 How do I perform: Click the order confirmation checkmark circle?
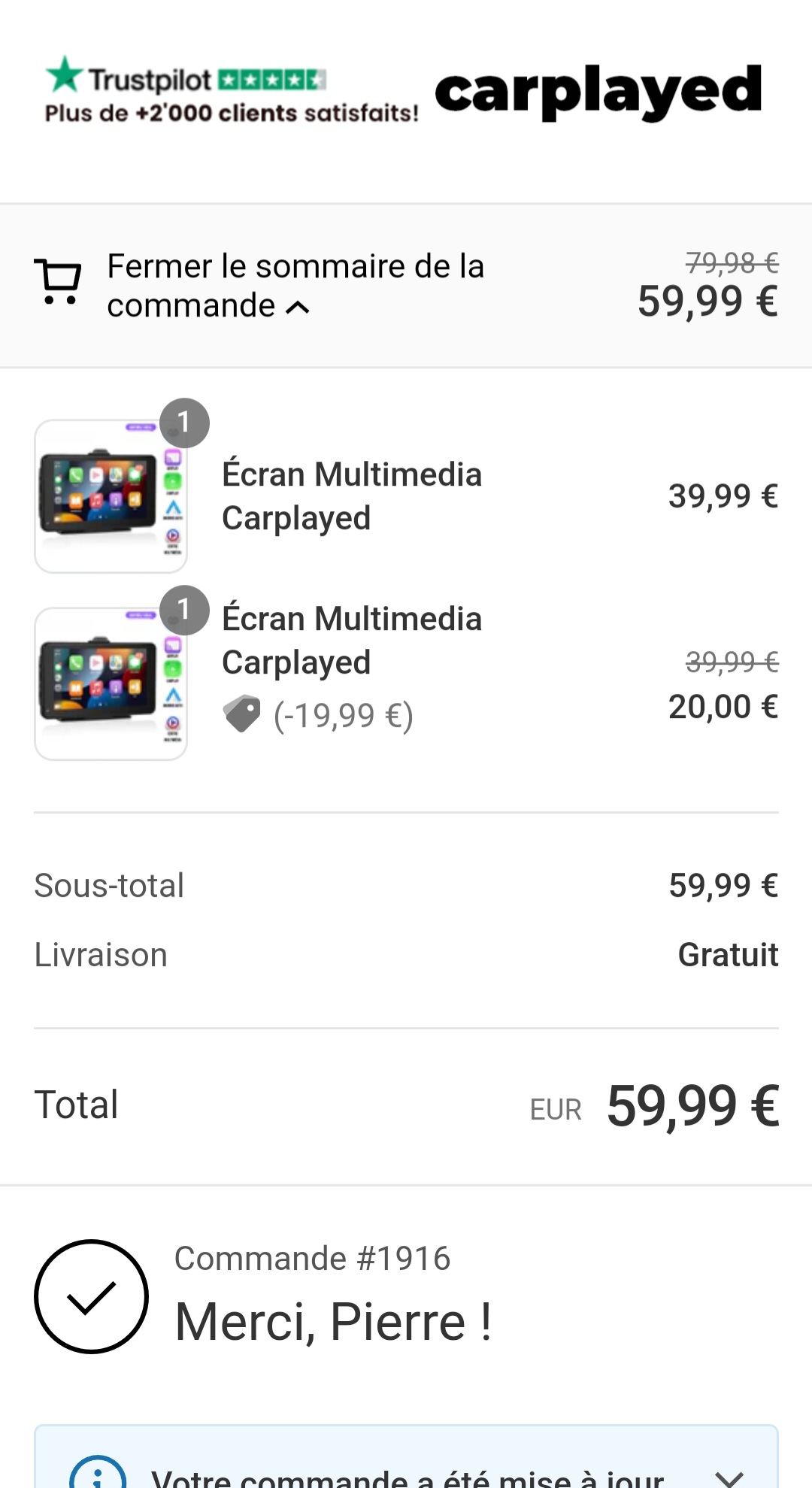91,1296
